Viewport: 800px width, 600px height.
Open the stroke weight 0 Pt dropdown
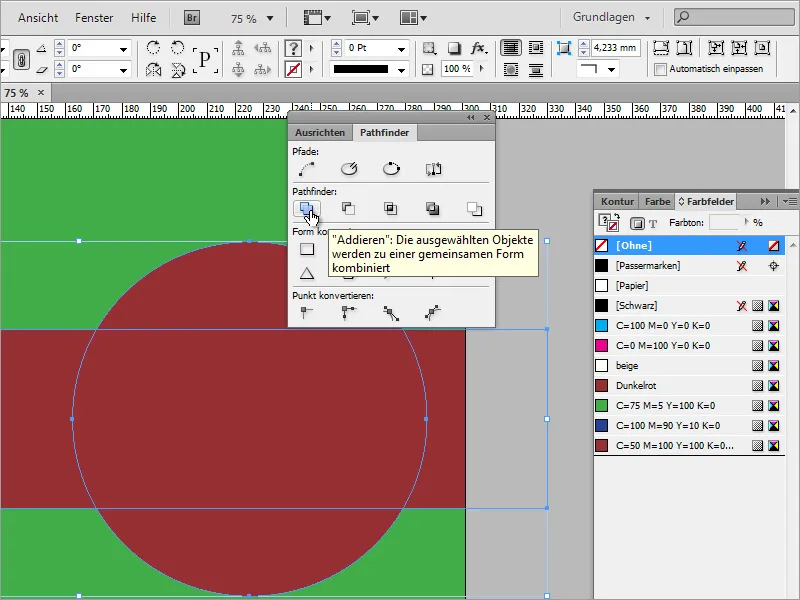coord(402,49)
